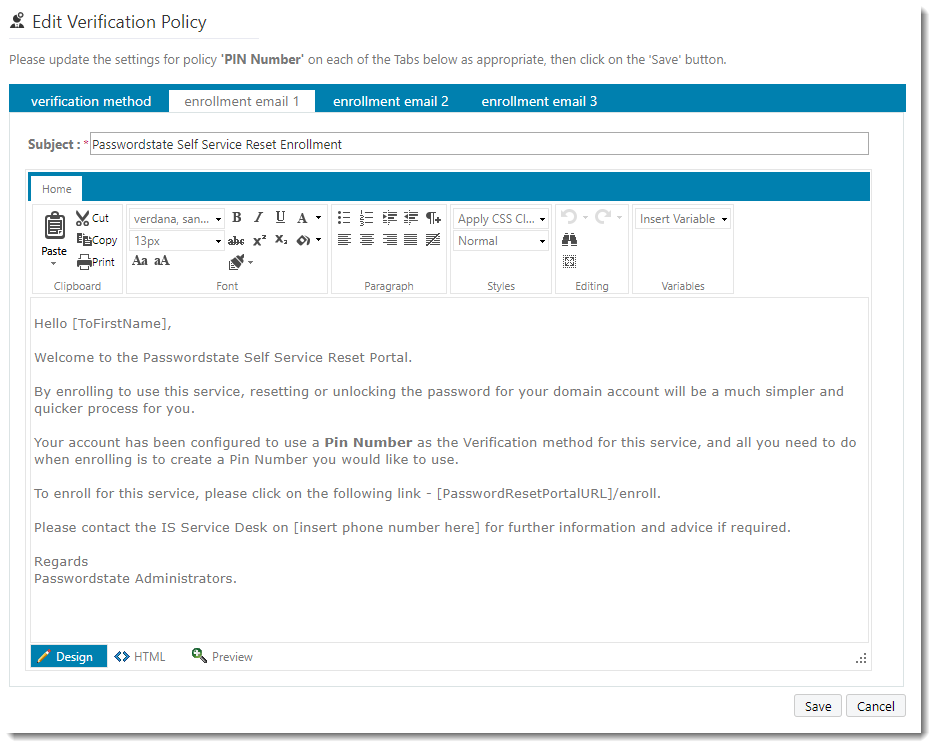The width and height of the screenshot is (936, 748).
Task: Click the bold 'Pin Number' text
Action: [368, 442]
